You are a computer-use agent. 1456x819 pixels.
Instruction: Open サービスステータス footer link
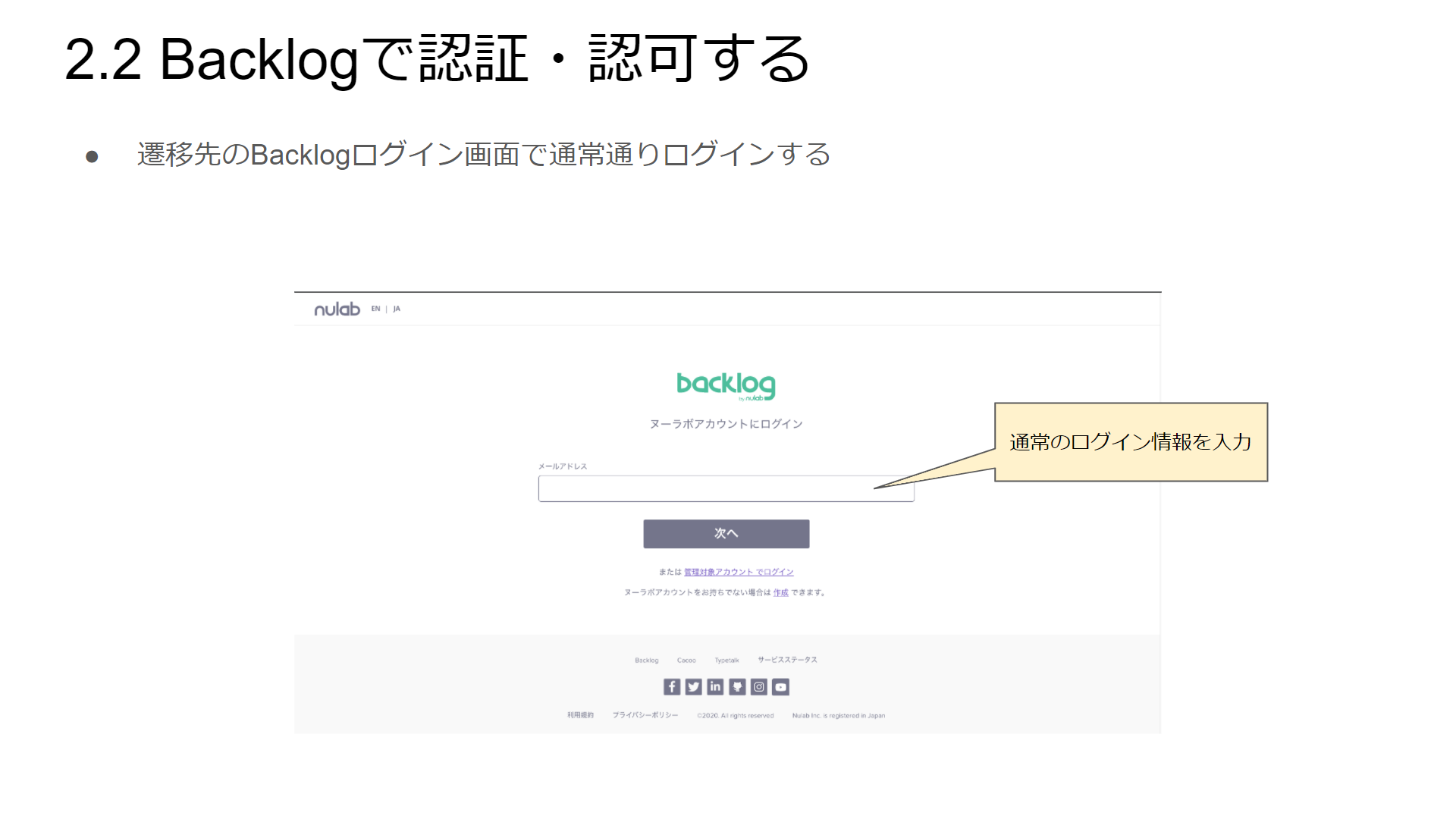[x=787, y=660]
